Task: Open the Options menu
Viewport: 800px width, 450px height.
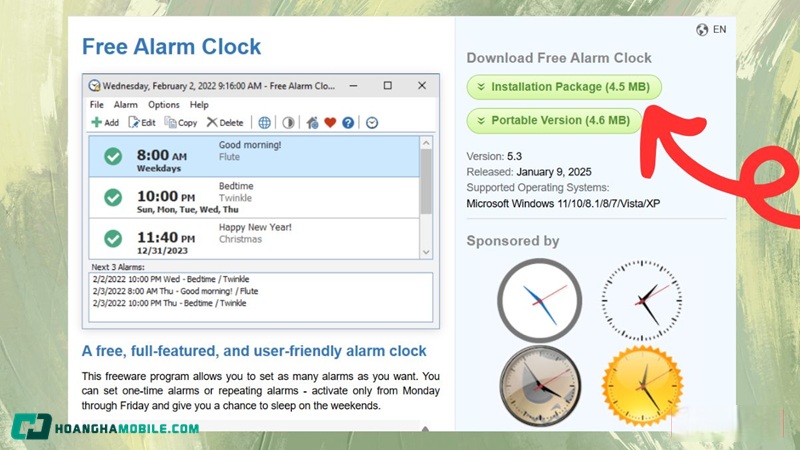Action: pos(163,105)
